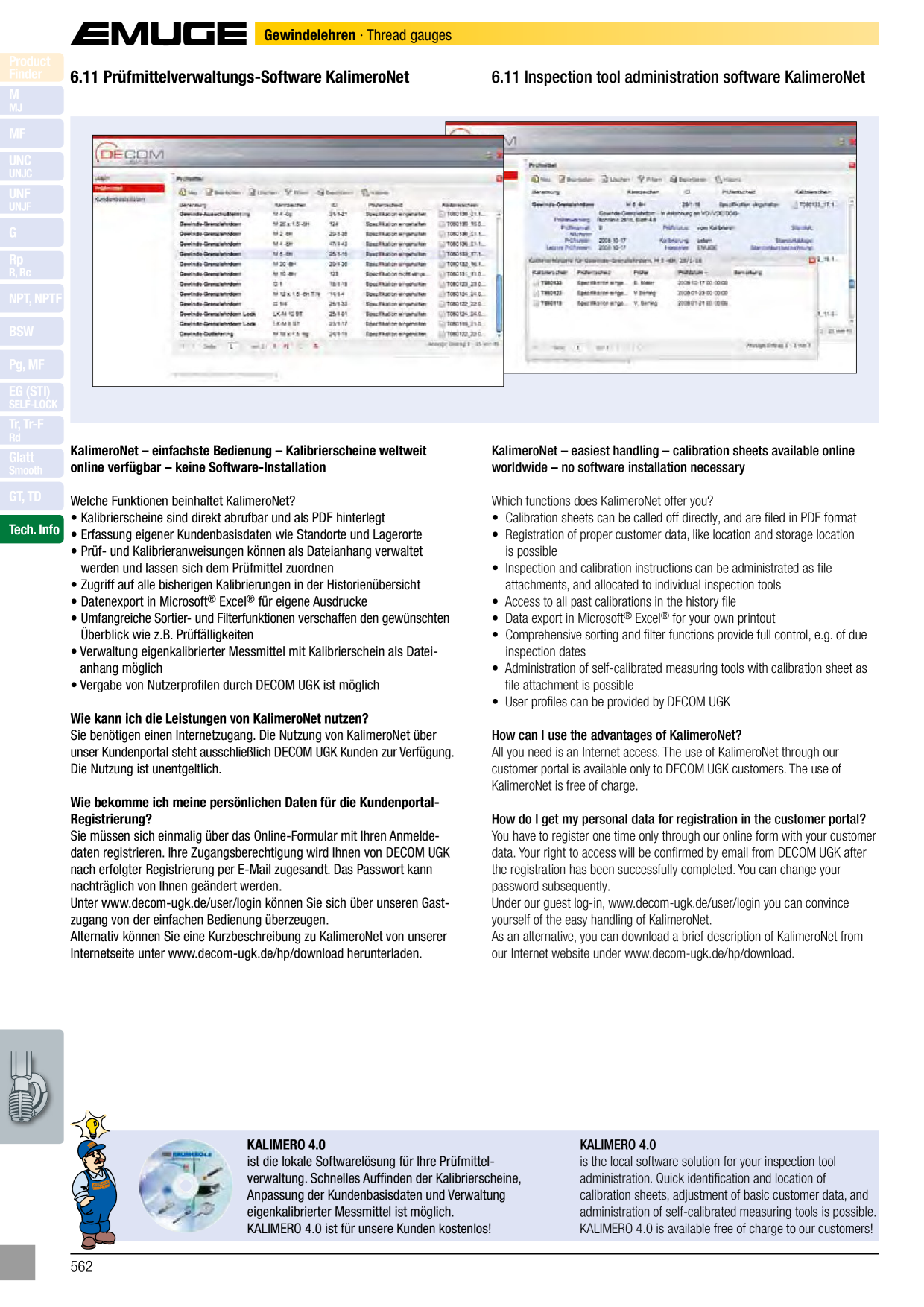Click Exportieren icon in the left KalimeroNet window
Screen dimensions: 924x1307
click(x=321, y=193)
